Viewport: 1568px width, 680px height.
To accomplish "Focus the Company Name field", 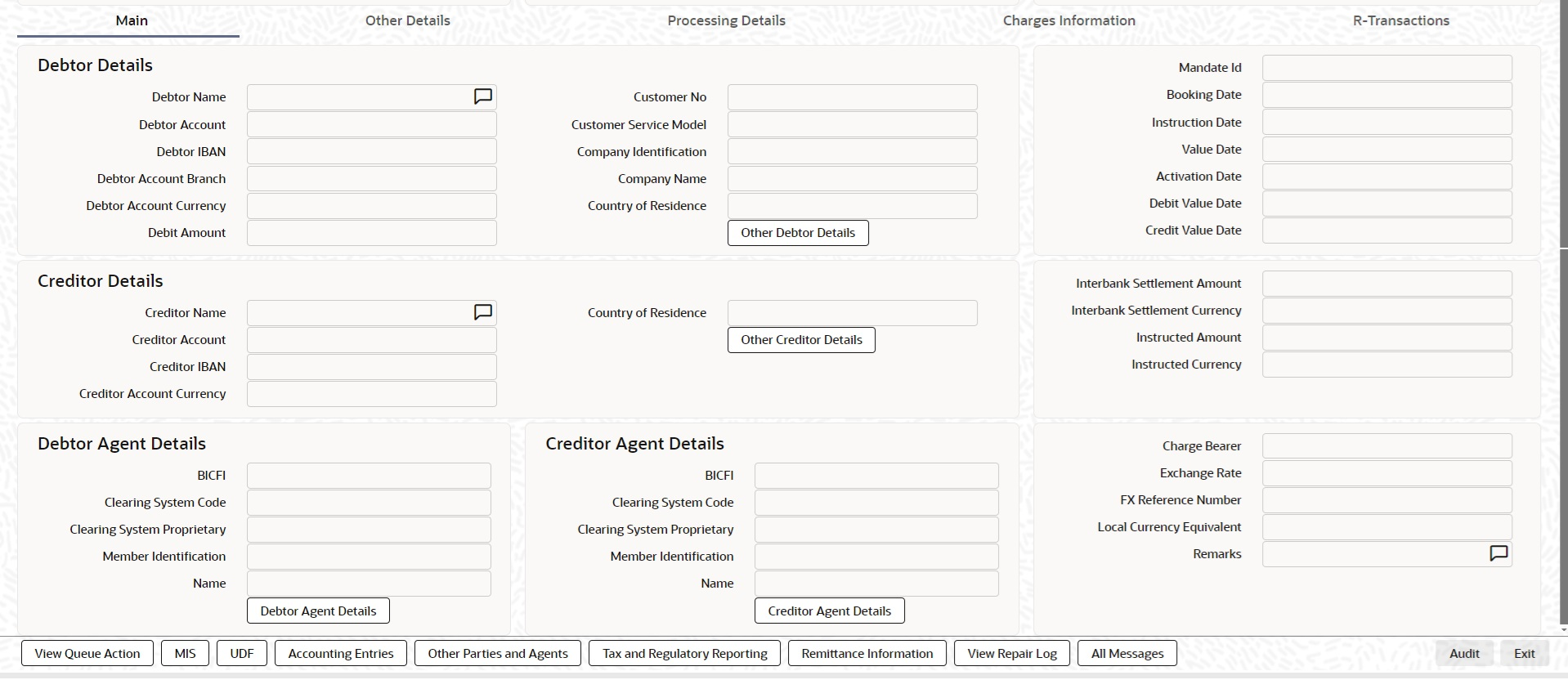I will click(x=853, y=179).
